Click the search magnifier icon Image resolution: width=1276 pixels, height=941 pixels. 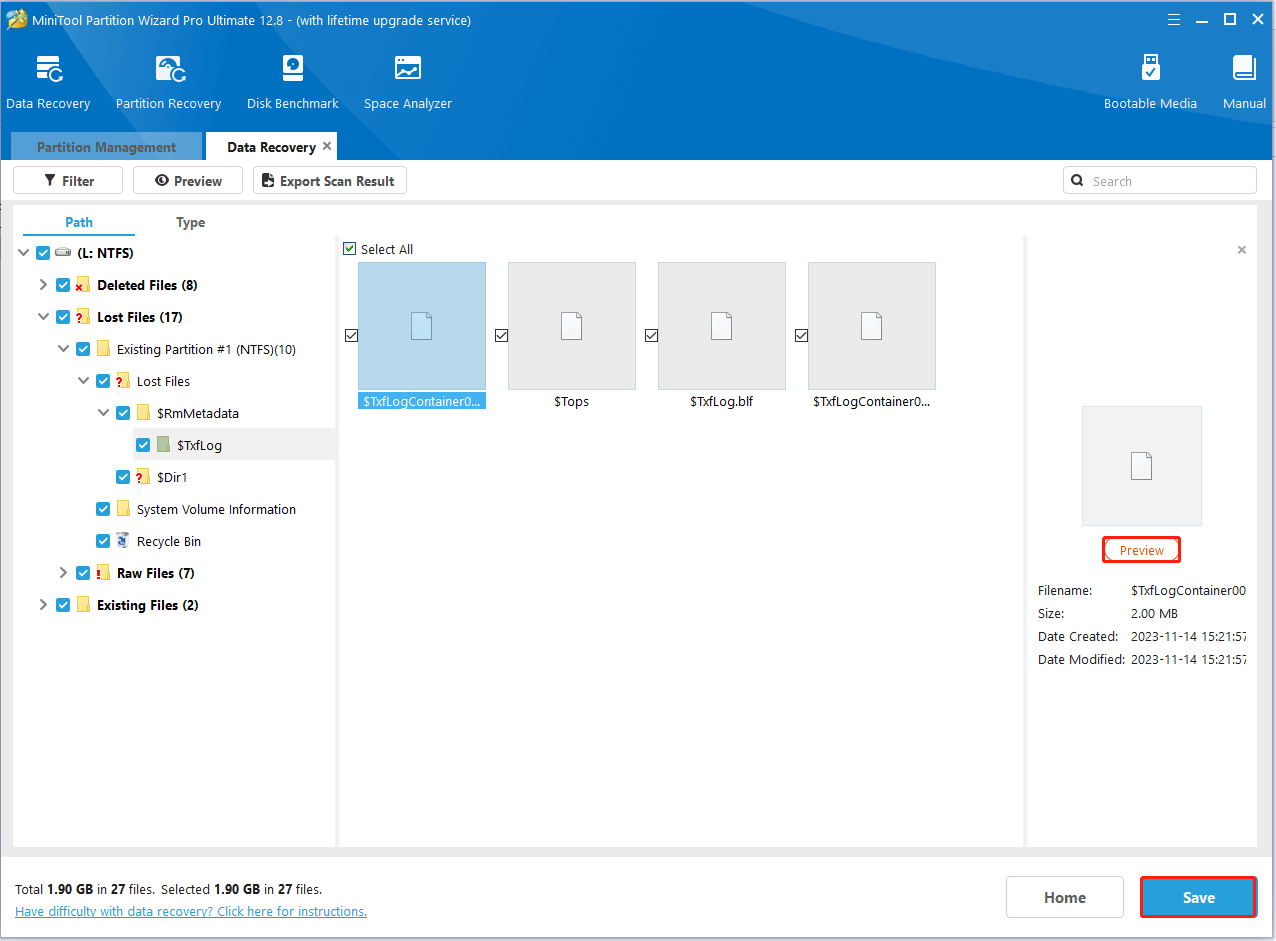pyautogui.click(x=1077, y=181)
